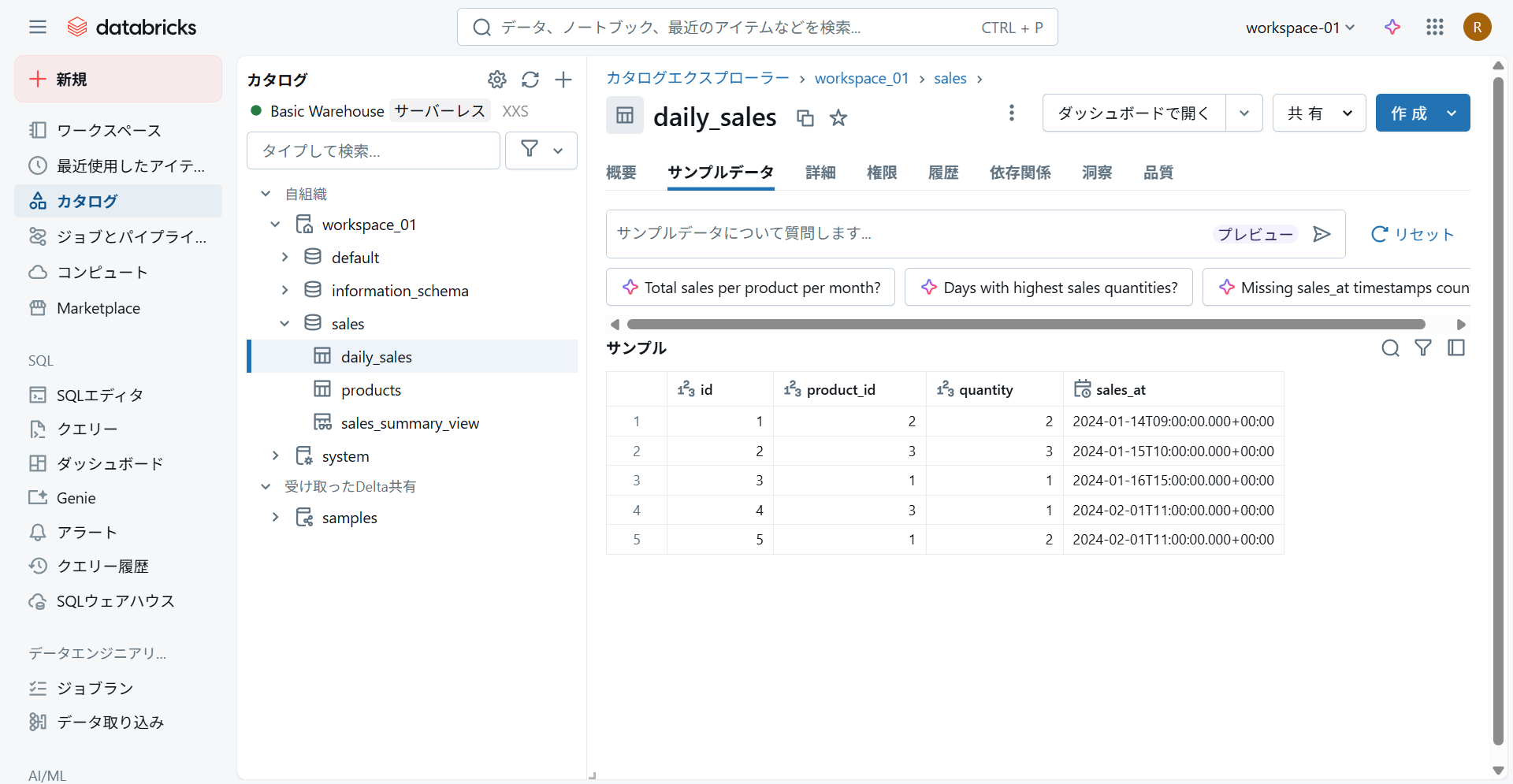The width and height of the screenshot is (1513, 784).
Task: Switch to the 依存関係 tab
Action: (1020, 173)
